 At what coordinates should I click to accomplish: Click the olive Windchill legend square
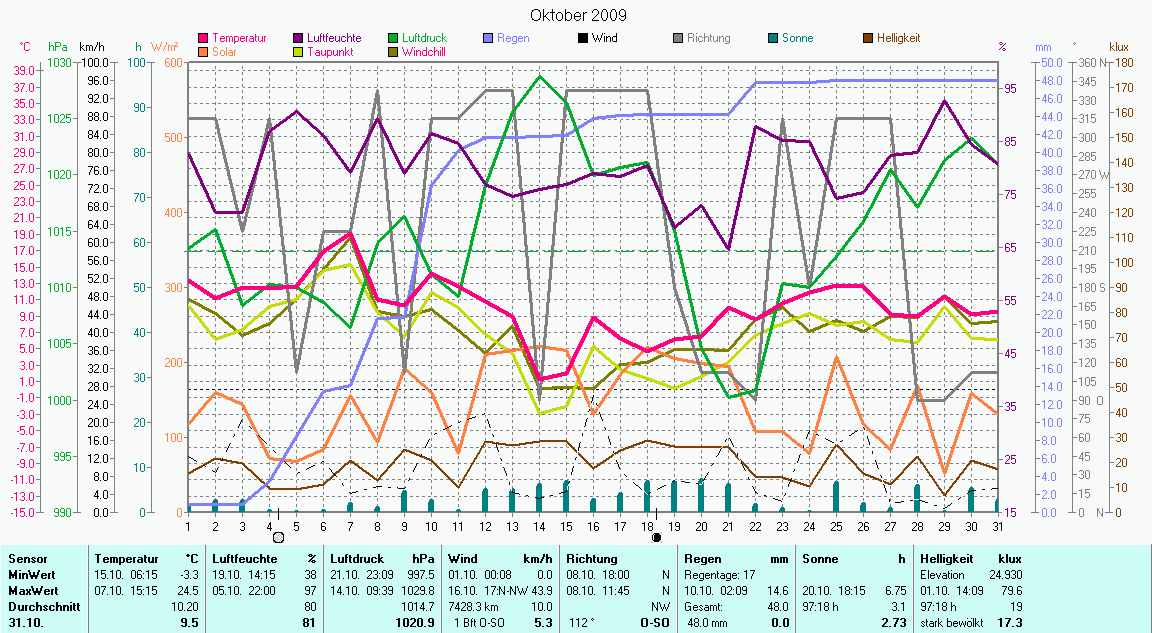(x=393, y=51)
